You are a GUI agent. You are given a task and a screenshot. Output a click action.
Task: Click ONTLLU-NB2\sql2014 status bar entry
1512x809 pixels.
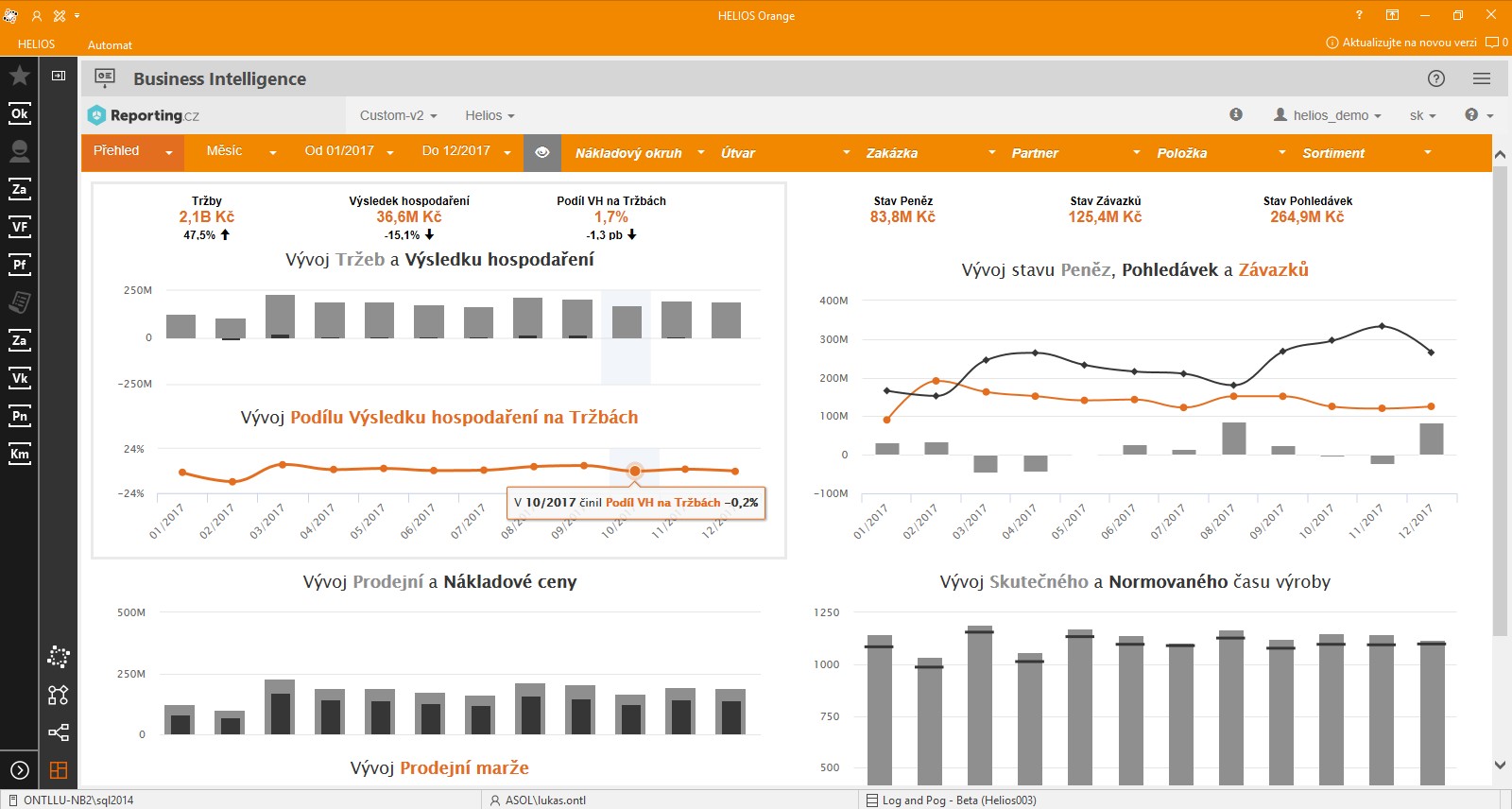[71, 800]
